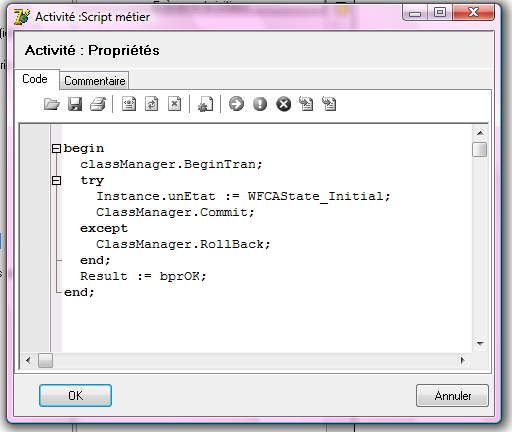
Task: Click the vertical scrollbar down arrow
Action: [x=480, y=344]
